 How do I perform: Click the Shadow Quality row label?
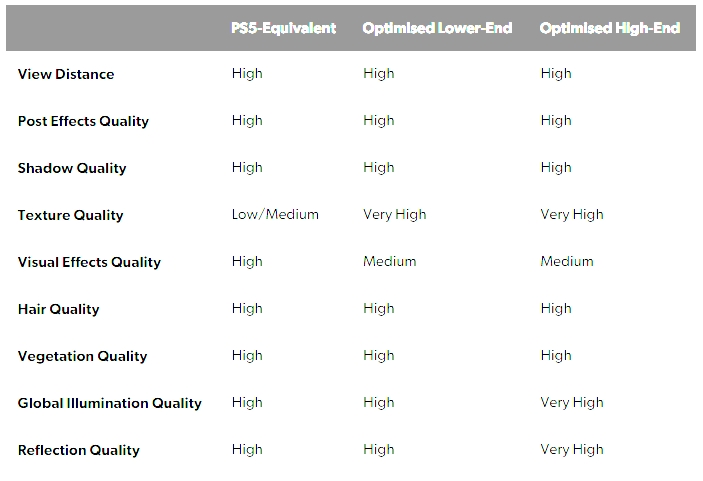[x=72, y=168]
